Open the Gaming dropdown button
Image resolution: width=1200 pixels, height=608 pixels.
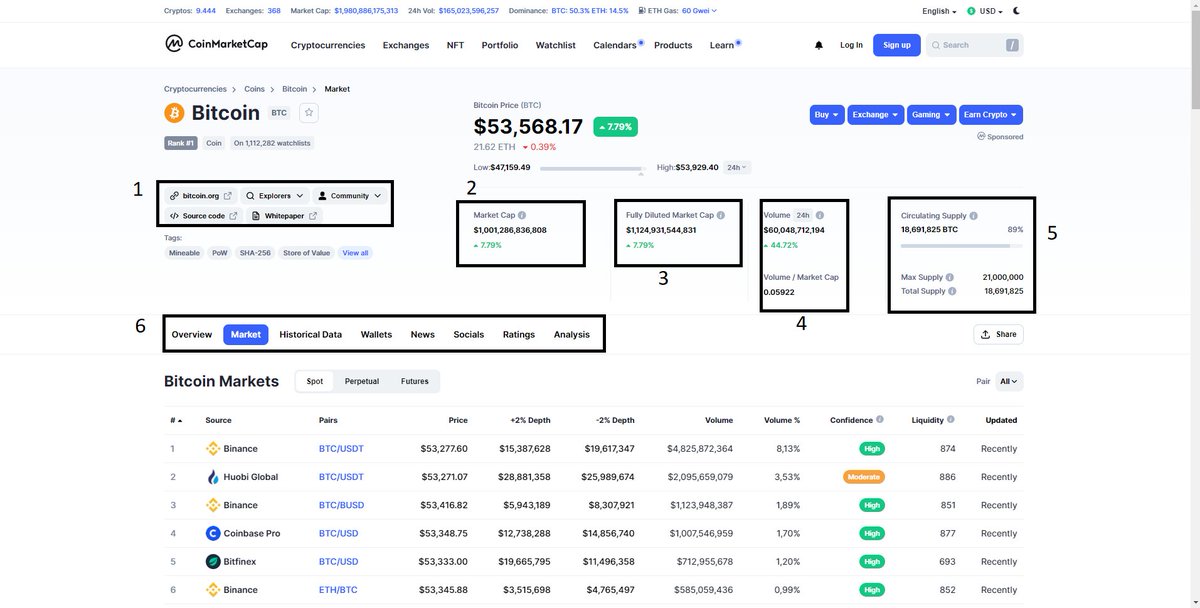coord(931,115)
